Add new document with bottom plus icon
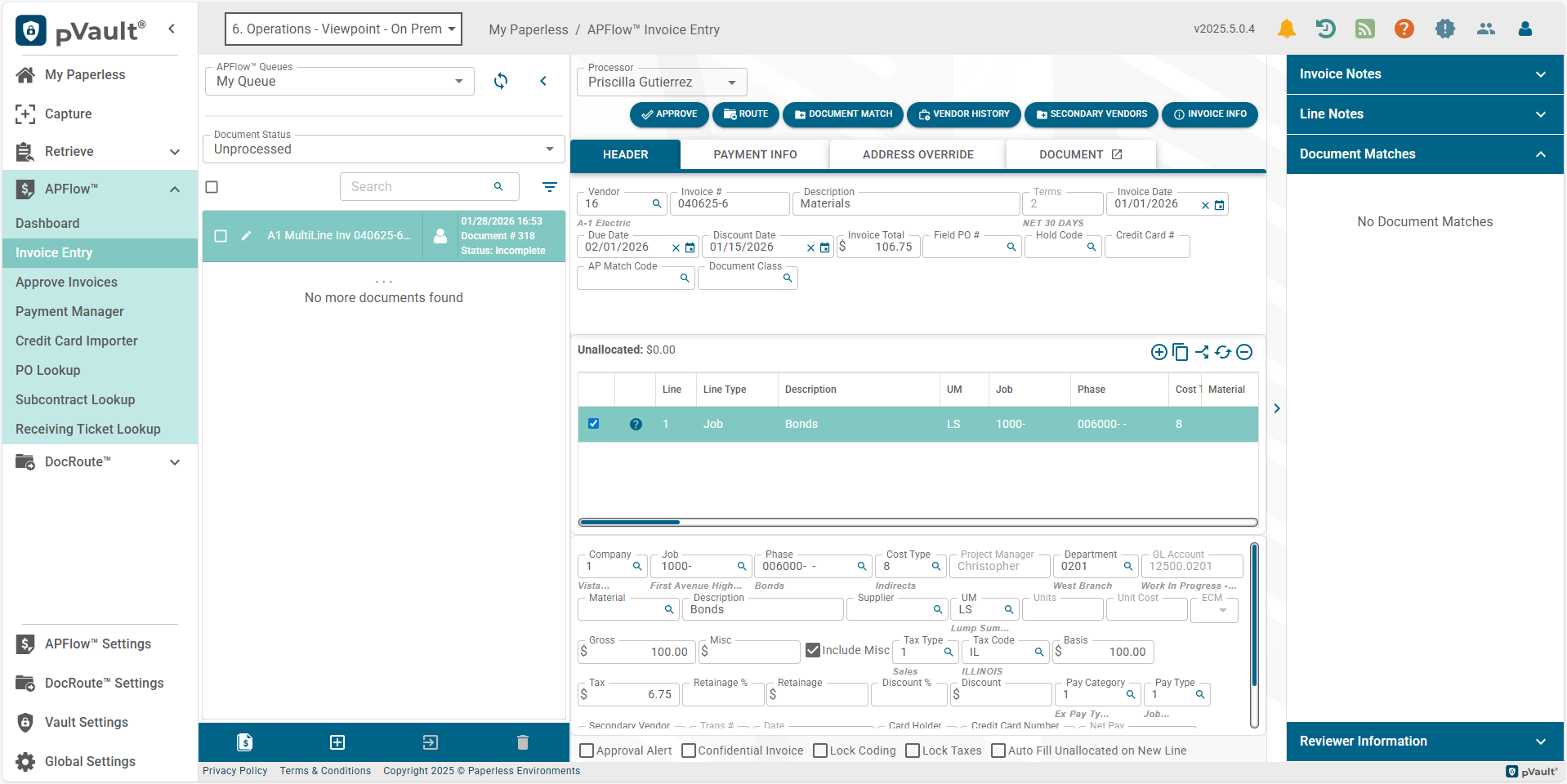Viewport: 1567px width, 784px height. pyautogui.click(x=337, y=742)
